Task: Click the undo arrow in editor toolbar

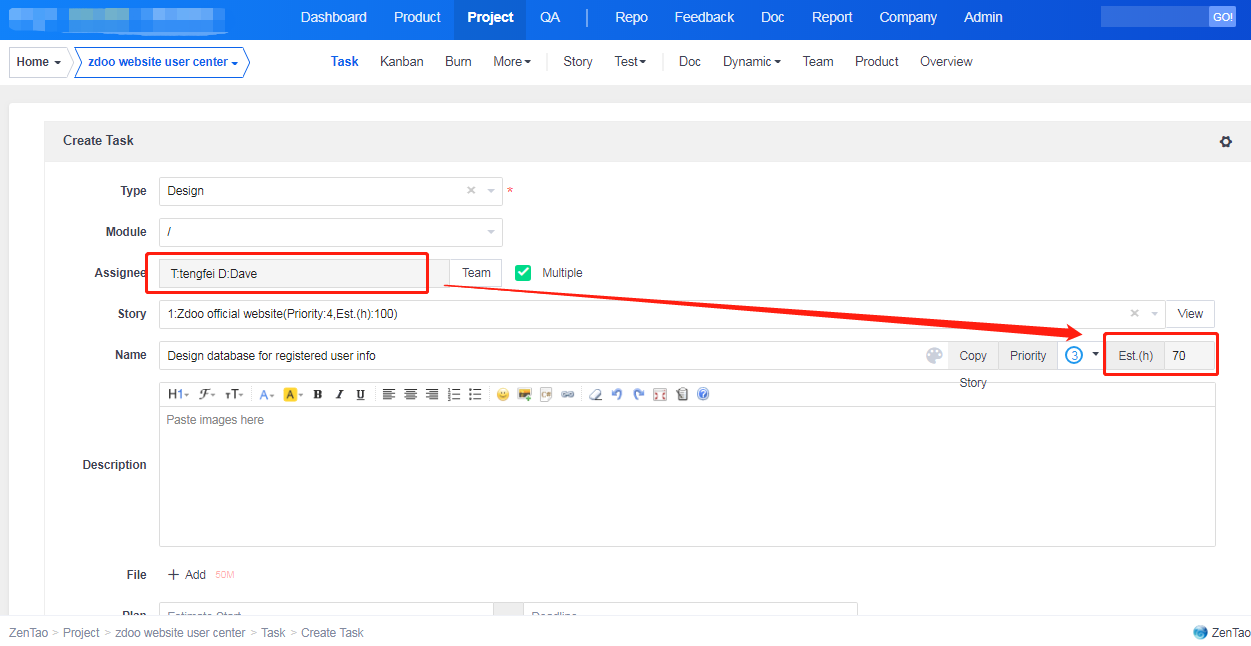Action: click(616, 394)
